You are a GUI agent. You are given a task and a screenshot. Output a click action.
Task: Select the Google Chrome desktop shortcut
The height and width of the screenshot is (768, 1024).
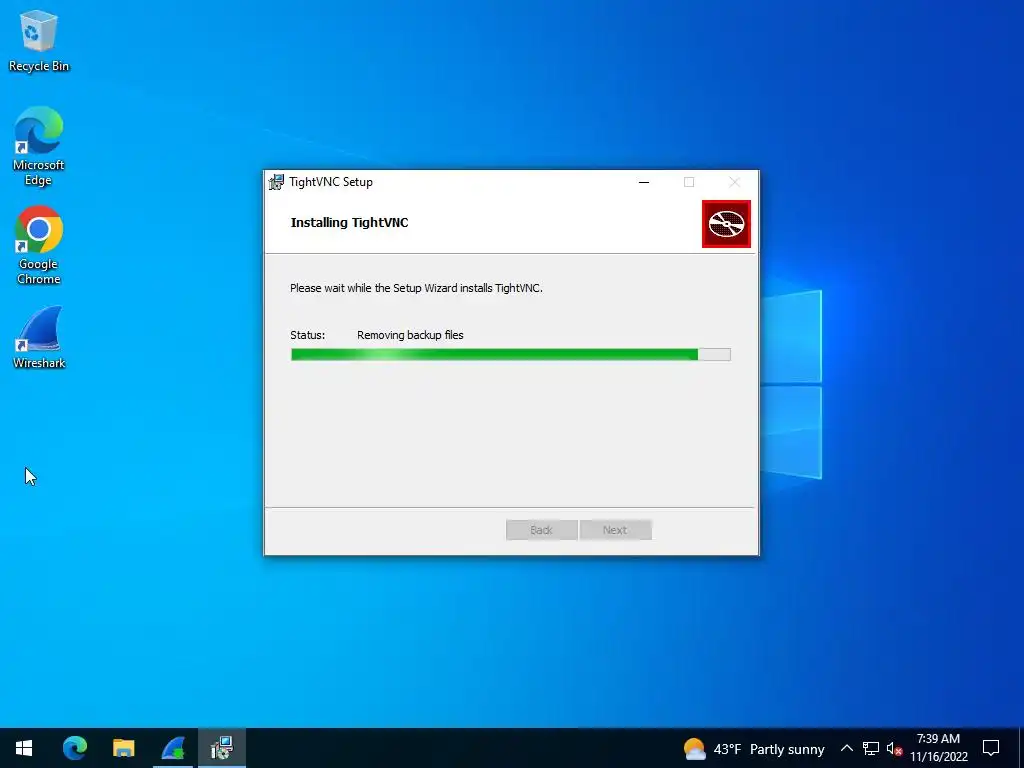39,246
